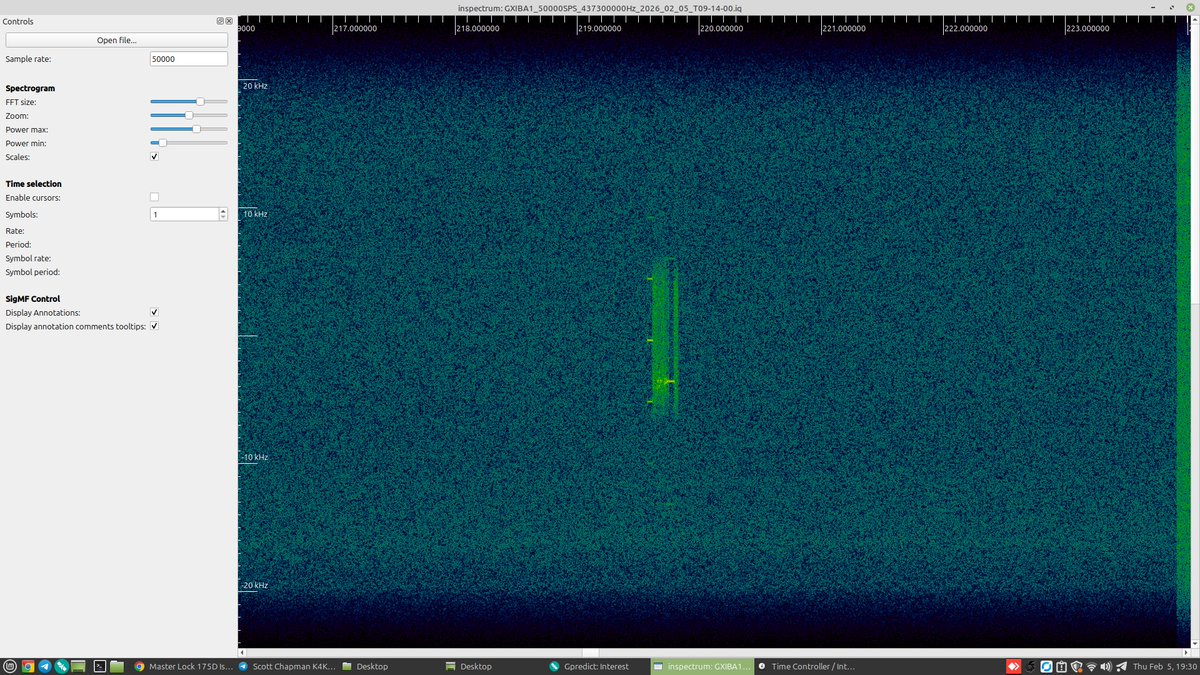Maximize the inspectrum window
The height and width of the screenshot is (675, 1200).
point(1174,7)
